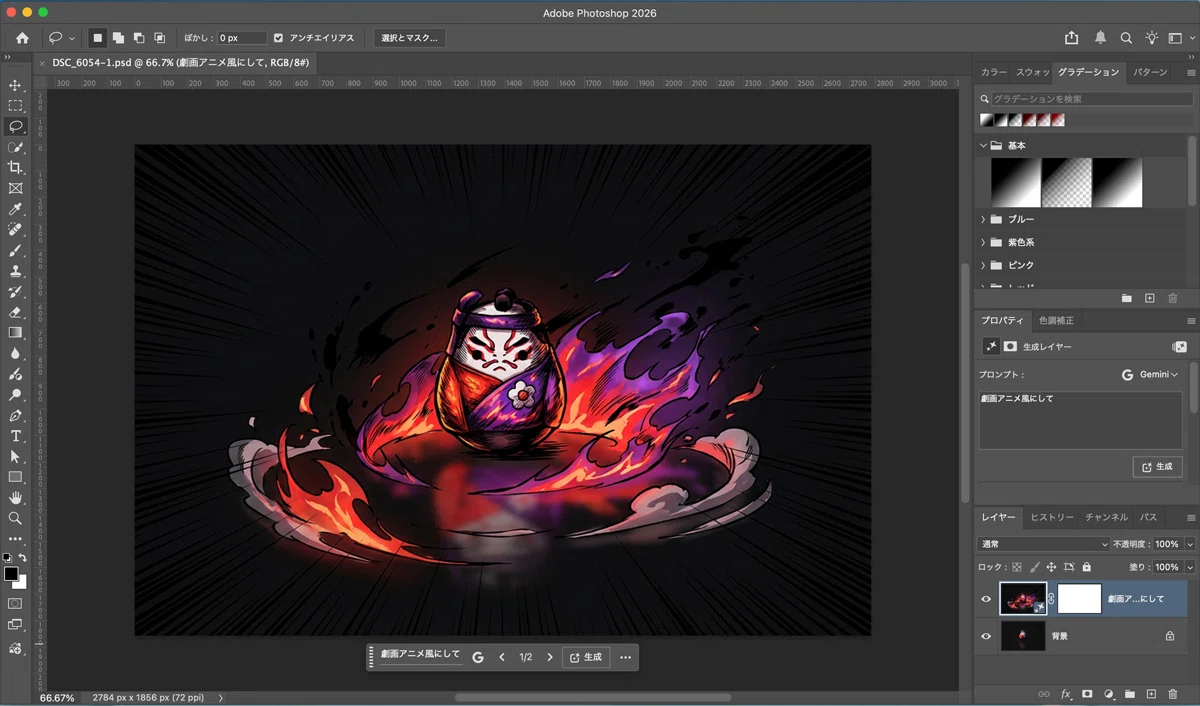Screen dimensions: 1200x706
Task: Go to the Home screen icon
Action: pos(22,38)
